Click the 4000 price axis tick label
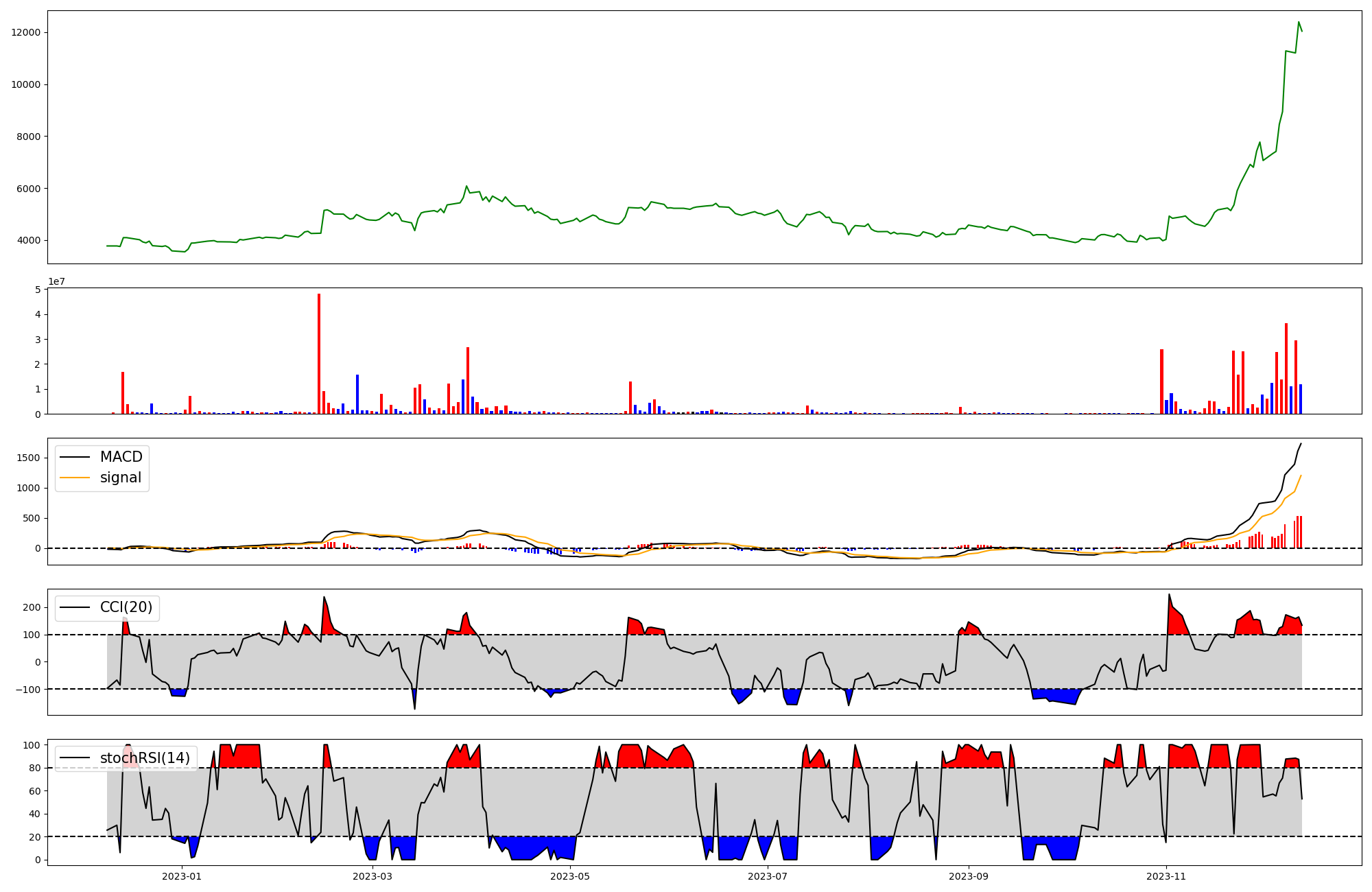The width and height of the screenshot is (1372, 892). pyautogui.click(x=29, y=241)
